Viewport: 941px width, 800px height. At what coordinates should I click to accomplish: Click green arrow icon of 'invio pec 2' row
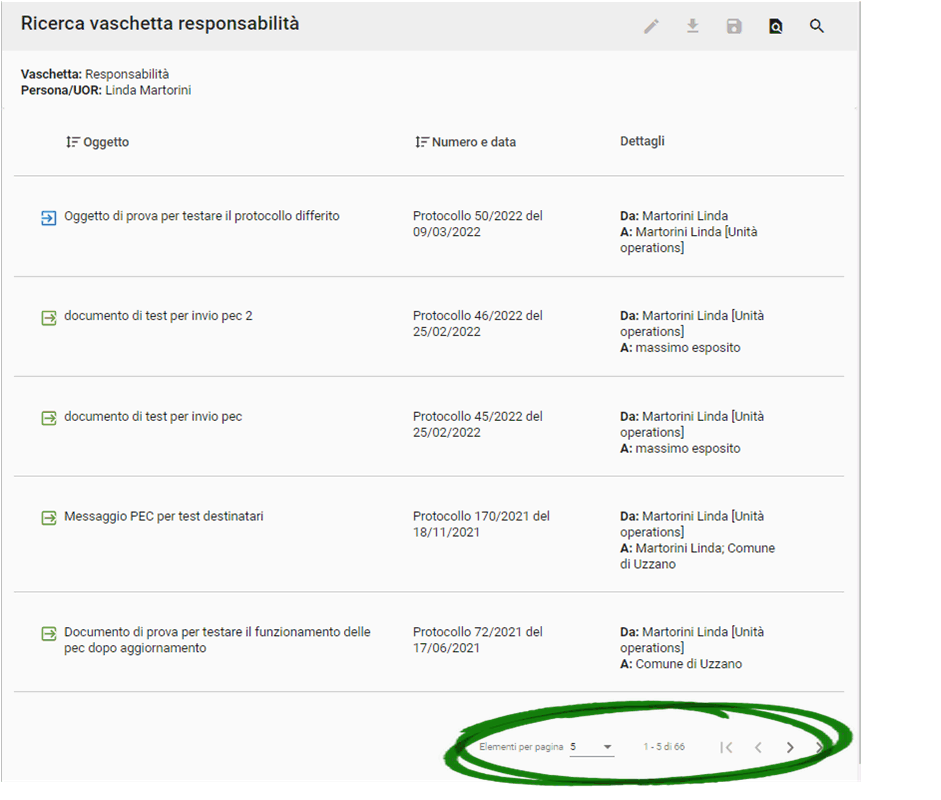click(48, 317)
